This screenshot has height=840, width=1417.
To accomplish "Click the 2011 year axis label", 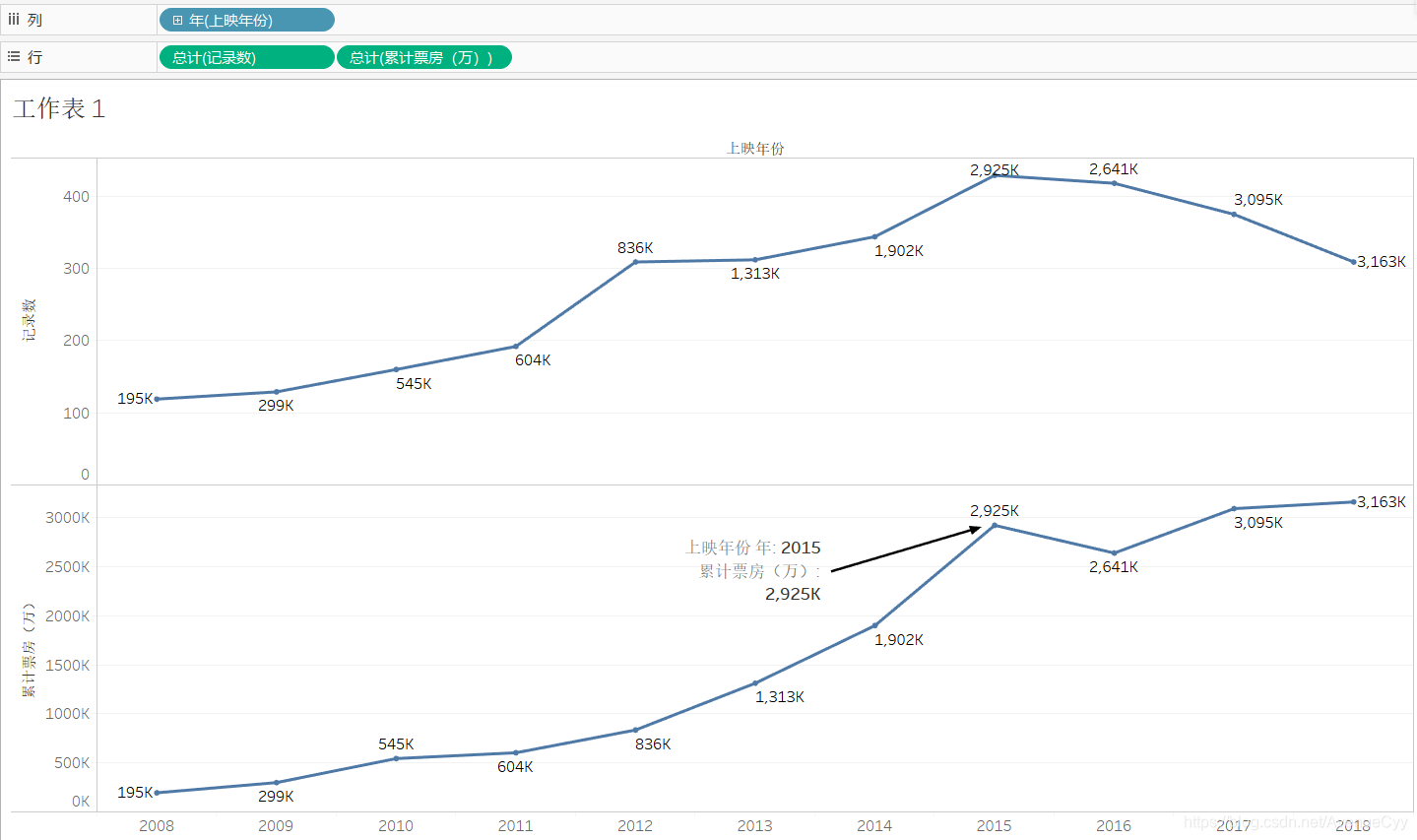I will tap(515, 826).
